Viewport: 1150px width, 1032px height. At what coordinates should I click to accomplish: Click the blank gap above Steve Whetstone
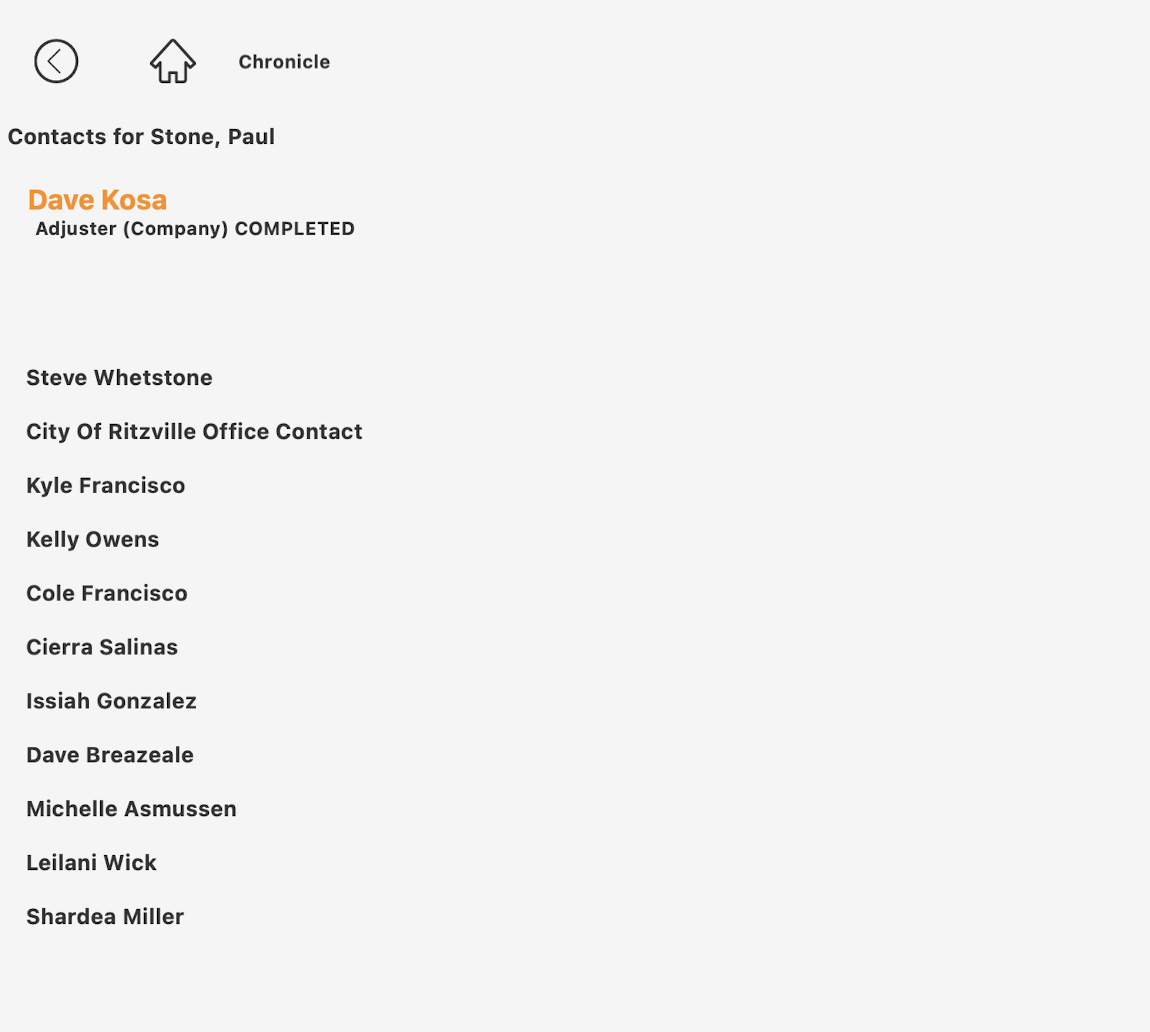(x=200, y=300)
